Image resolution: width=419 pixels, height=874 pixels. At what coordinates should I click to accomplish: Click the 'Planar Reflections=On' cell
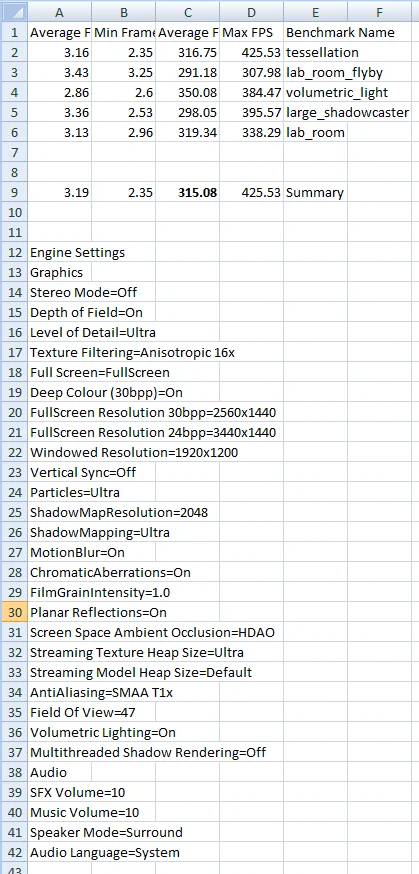(98, 612)
